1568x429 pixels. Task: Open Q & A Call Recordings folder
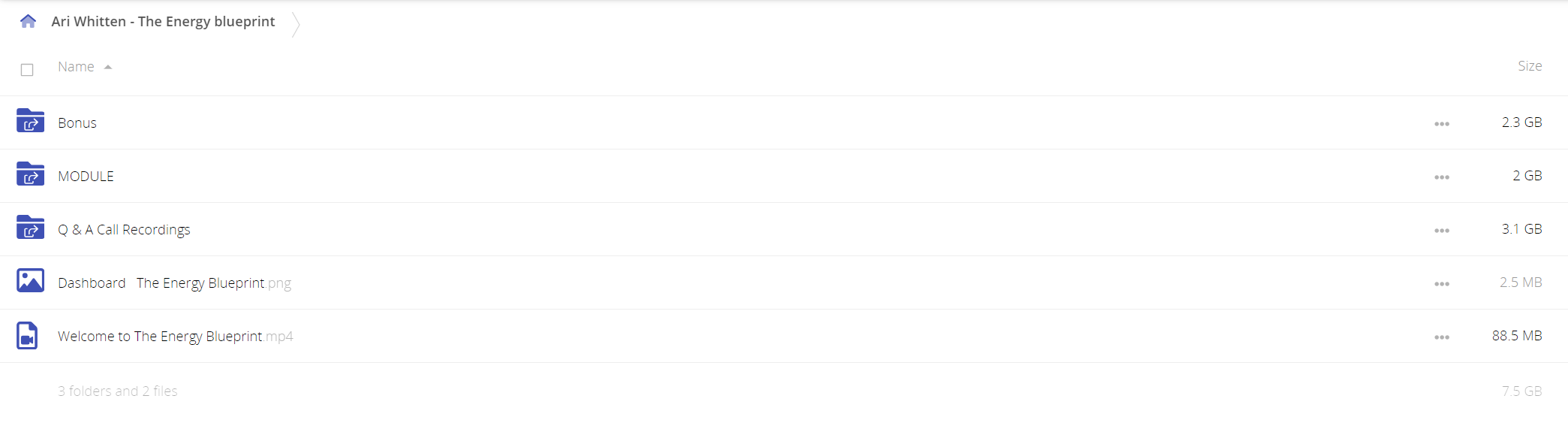point(124,230)
